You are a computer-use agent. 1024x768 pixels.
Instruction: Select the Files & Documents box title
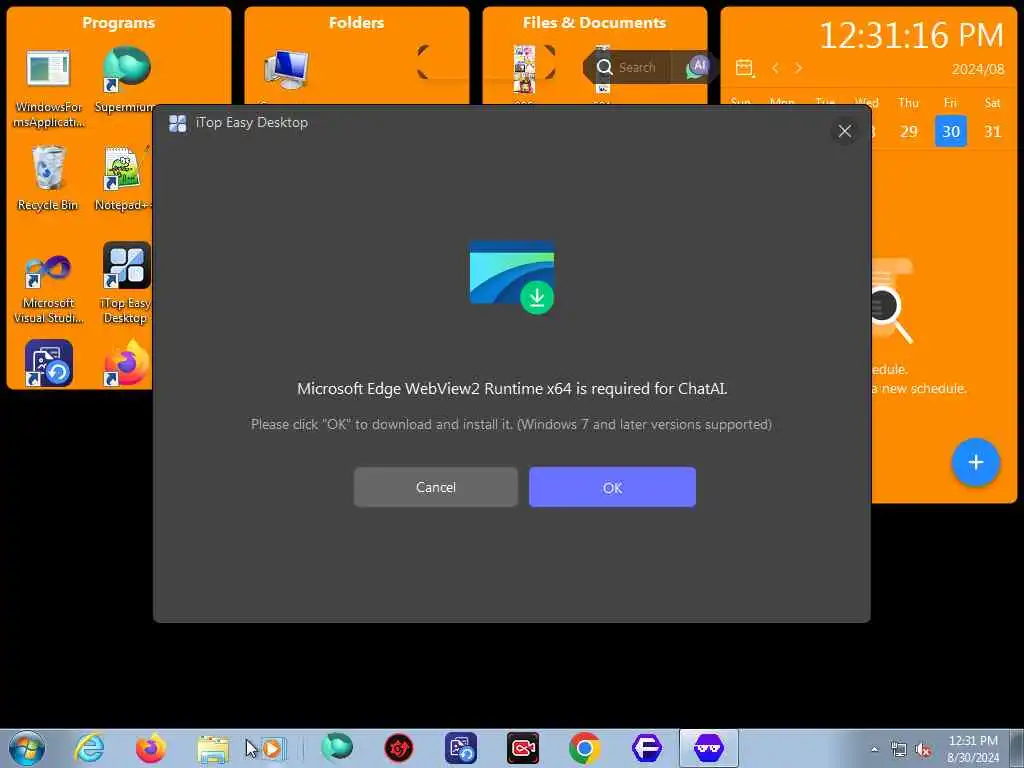coord(594,23)
